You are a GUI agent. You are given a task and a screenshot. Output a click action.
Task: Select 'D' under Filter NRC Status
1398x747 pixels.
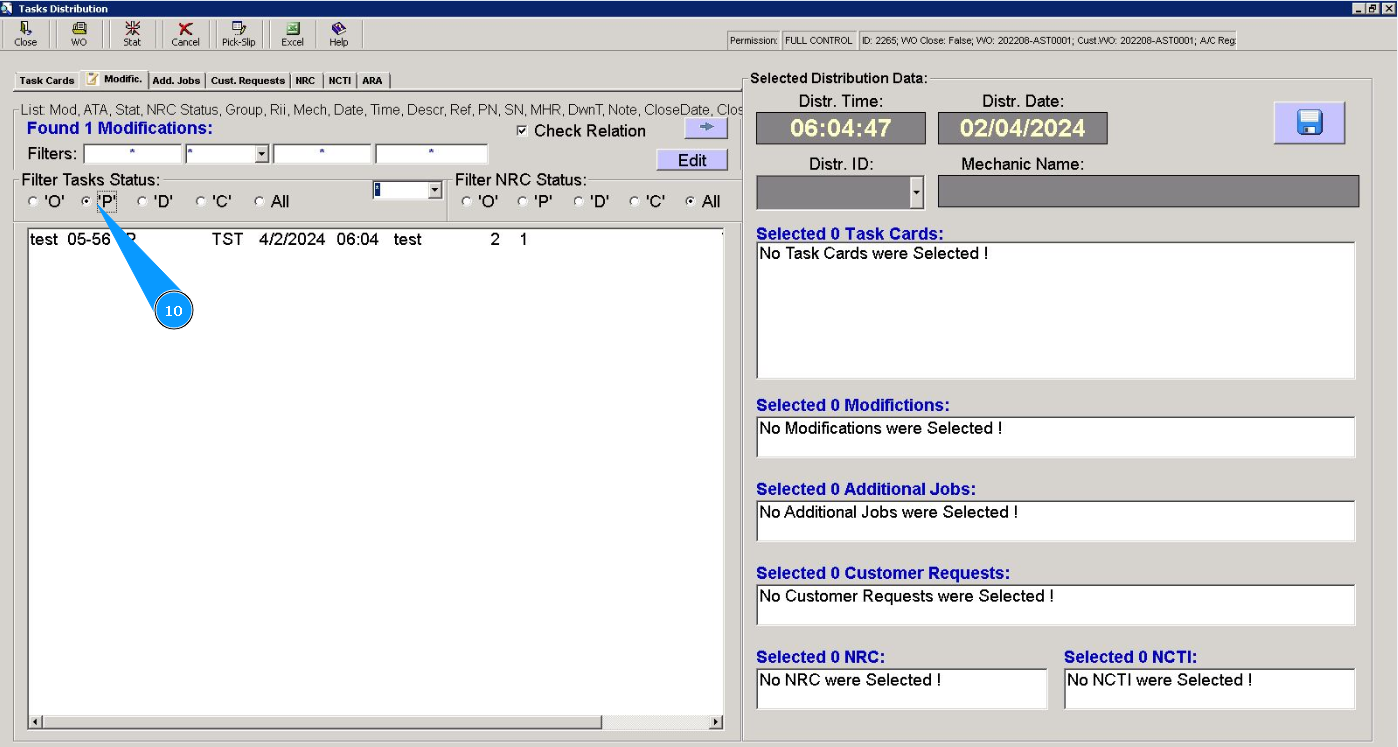pyautogui.click(x=578, y=202)
